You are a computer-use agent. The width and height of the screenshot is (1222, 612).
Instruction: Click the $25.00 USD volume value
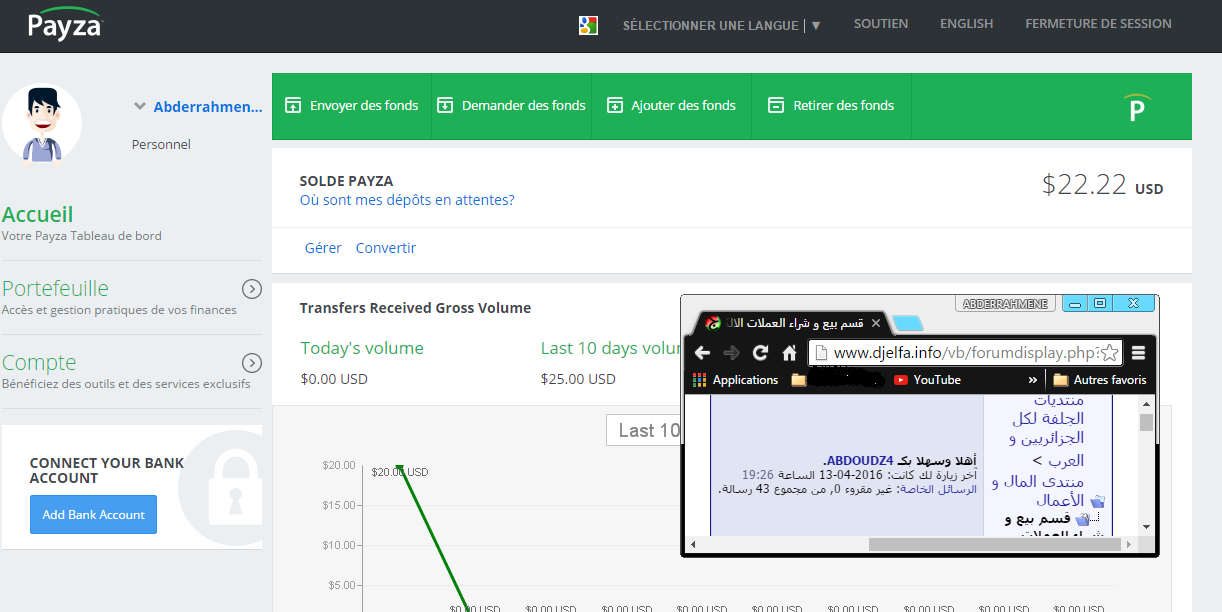(578, 379)
